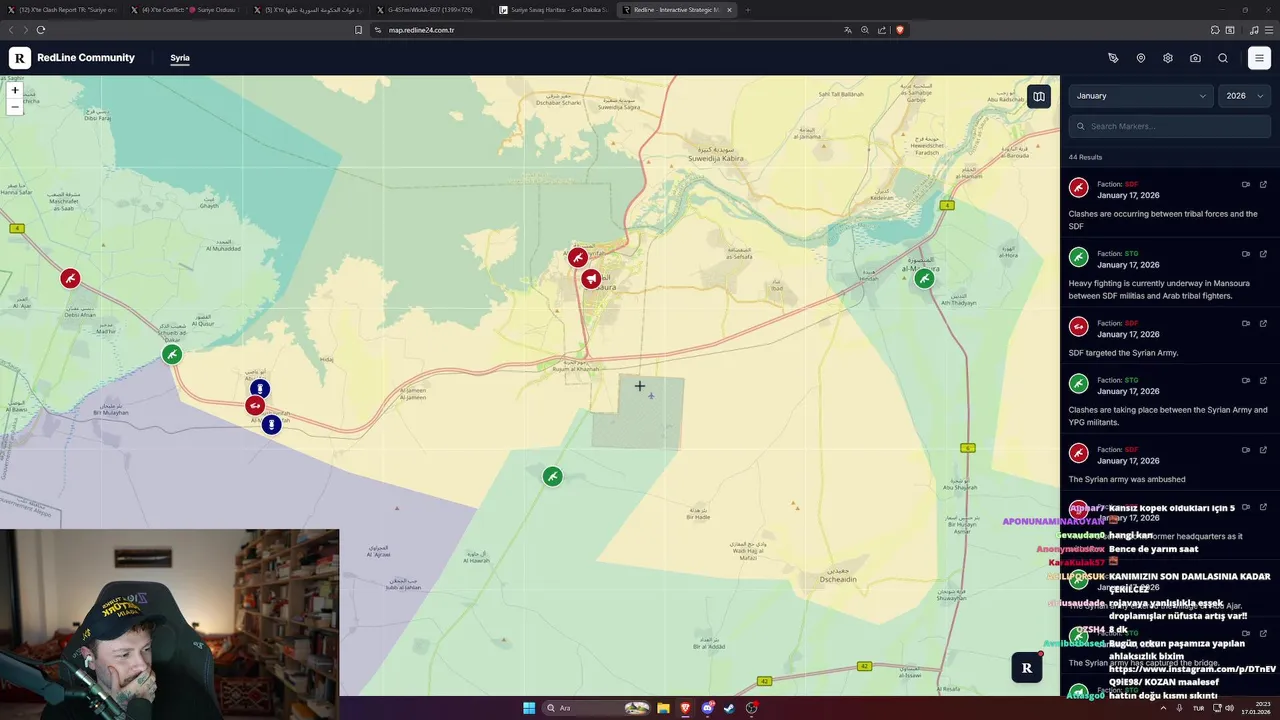Open the map layers switcher button

[1039, 97]
